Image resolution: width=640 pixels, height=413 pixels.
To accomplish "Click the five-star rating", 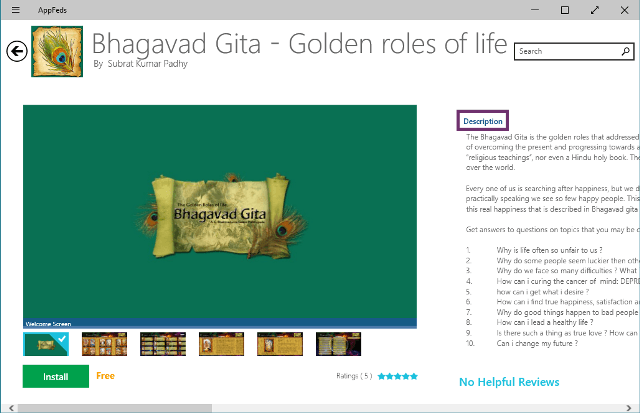I will click(398, 376).
